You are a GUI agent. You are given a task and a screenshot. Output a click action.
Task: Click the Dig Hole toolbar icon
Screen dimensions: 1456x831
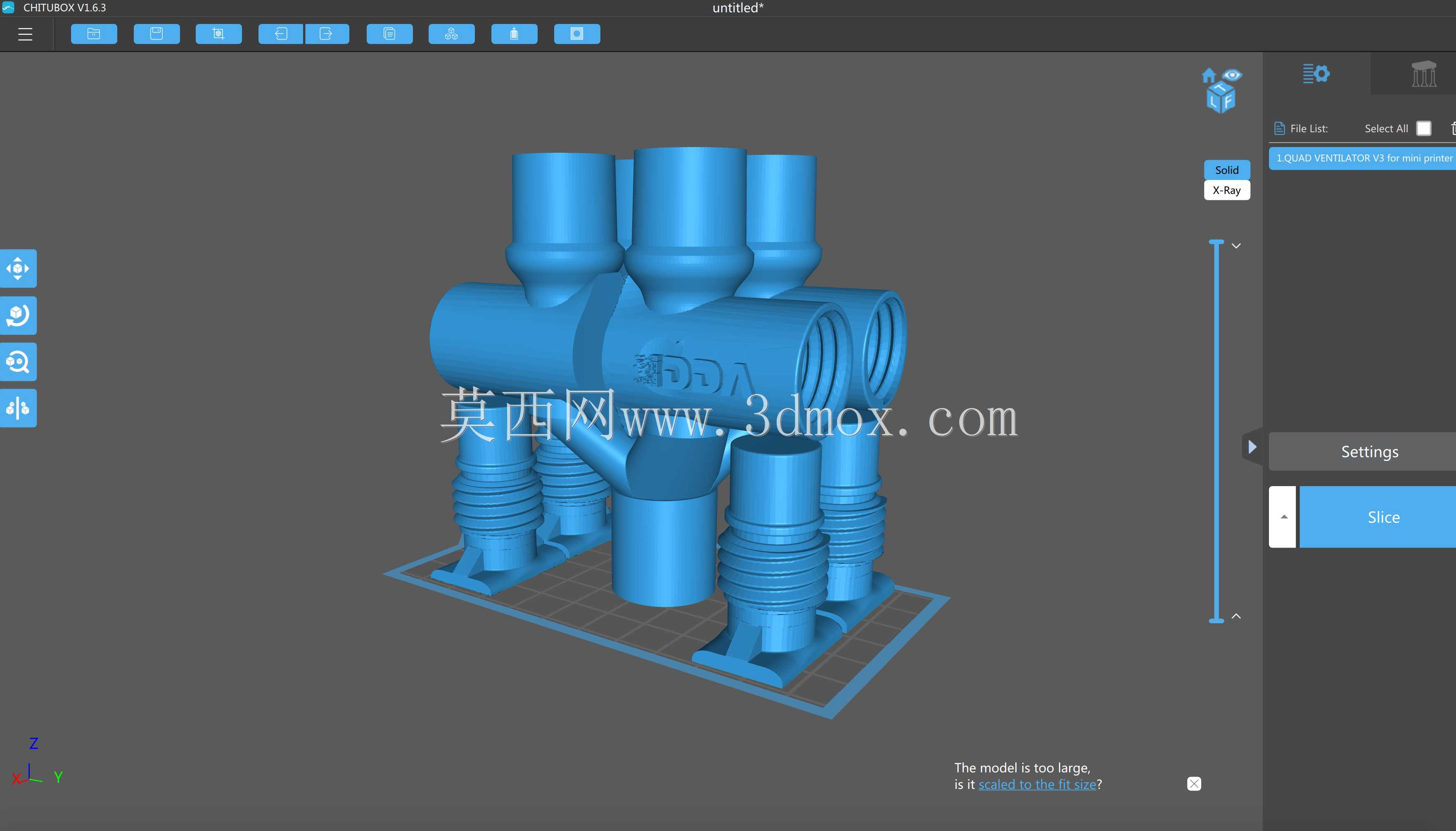[x=577, y=34]
